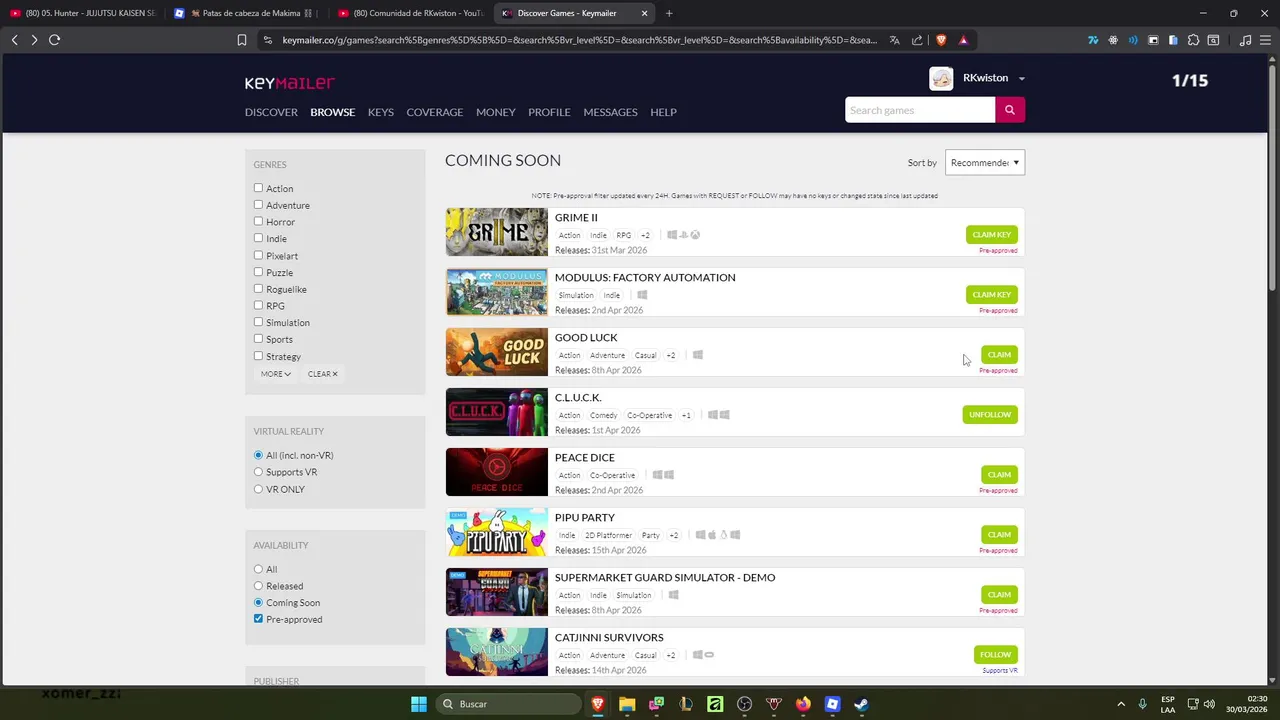Open a new browser tab

[x=669, y=13]
